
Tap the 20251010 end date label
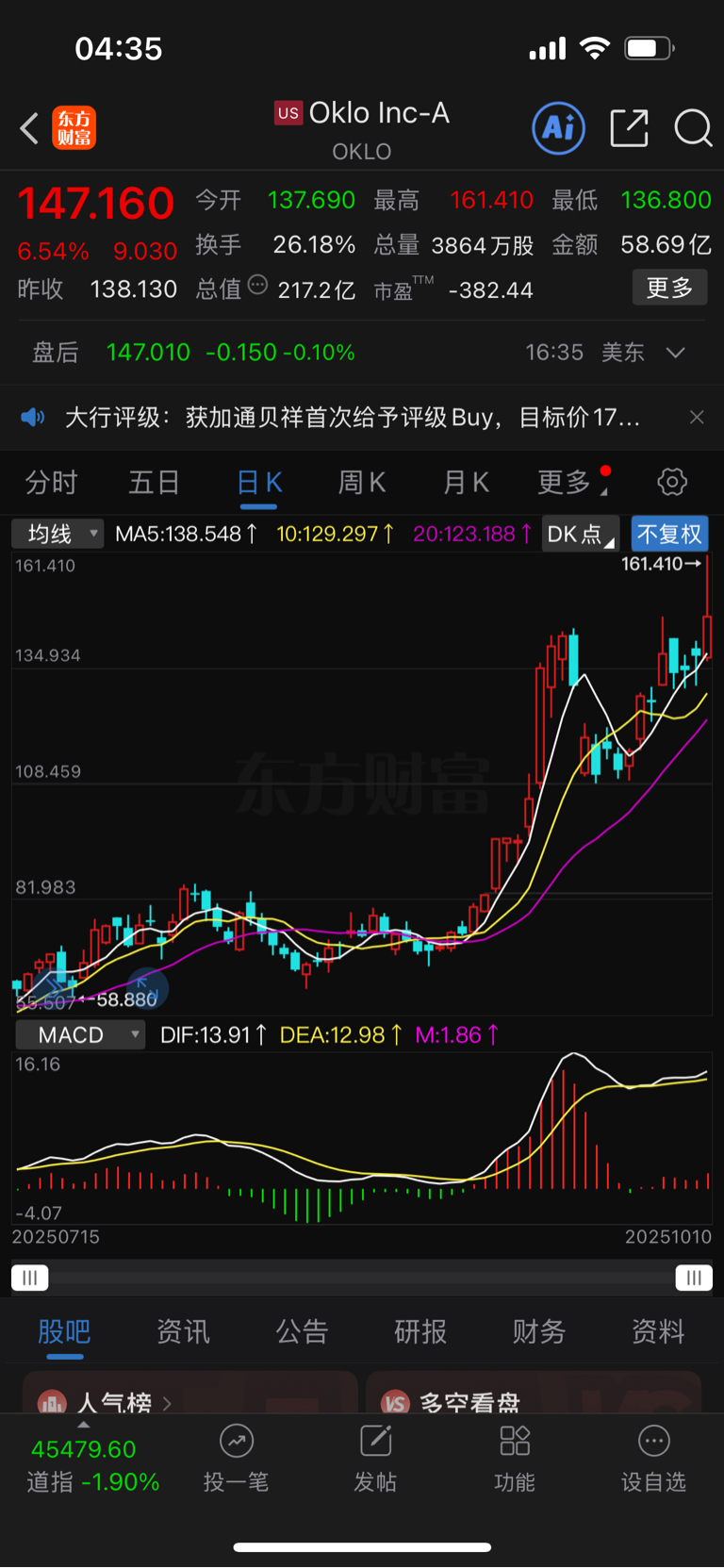[x=668, y=1236]
